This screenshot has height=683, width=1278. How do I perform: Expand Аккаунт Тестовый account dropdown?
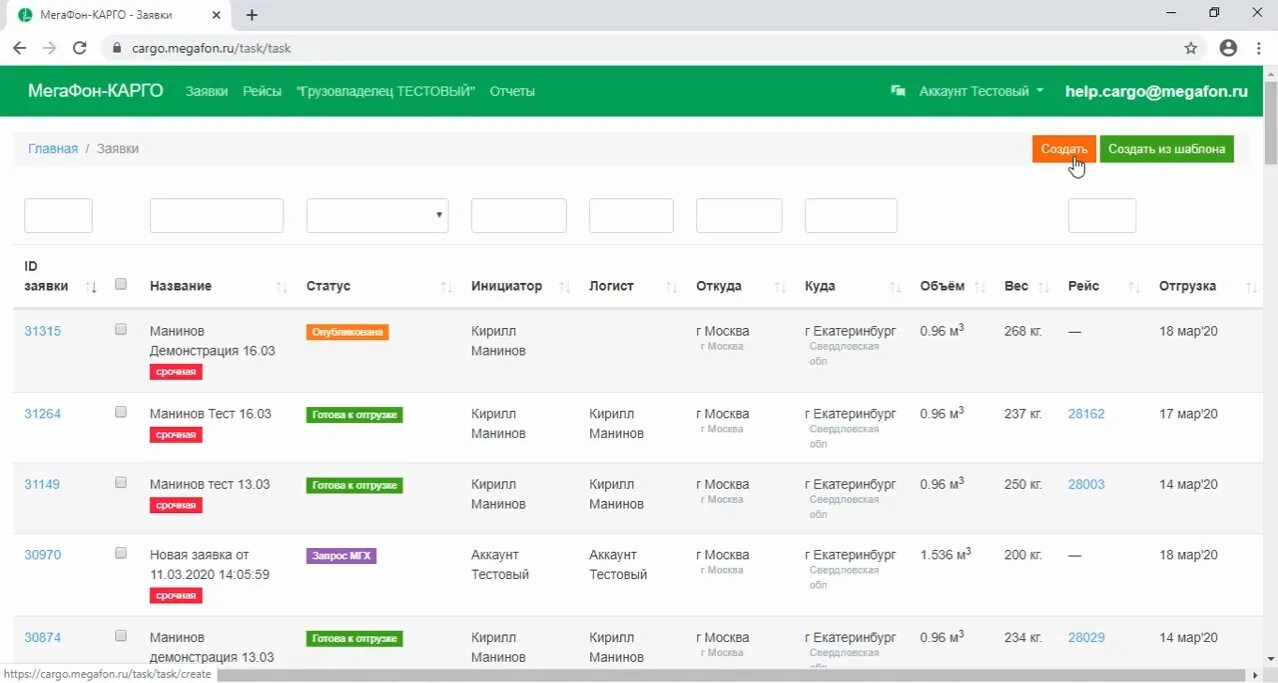(981, 91)
